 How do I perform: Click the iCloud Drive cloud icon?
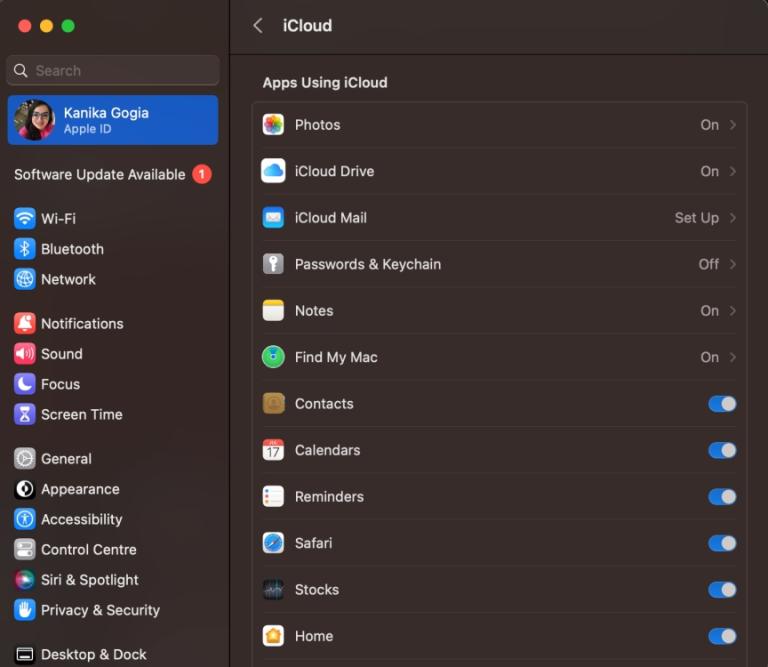pyautogui.click(x=273, y=171)
